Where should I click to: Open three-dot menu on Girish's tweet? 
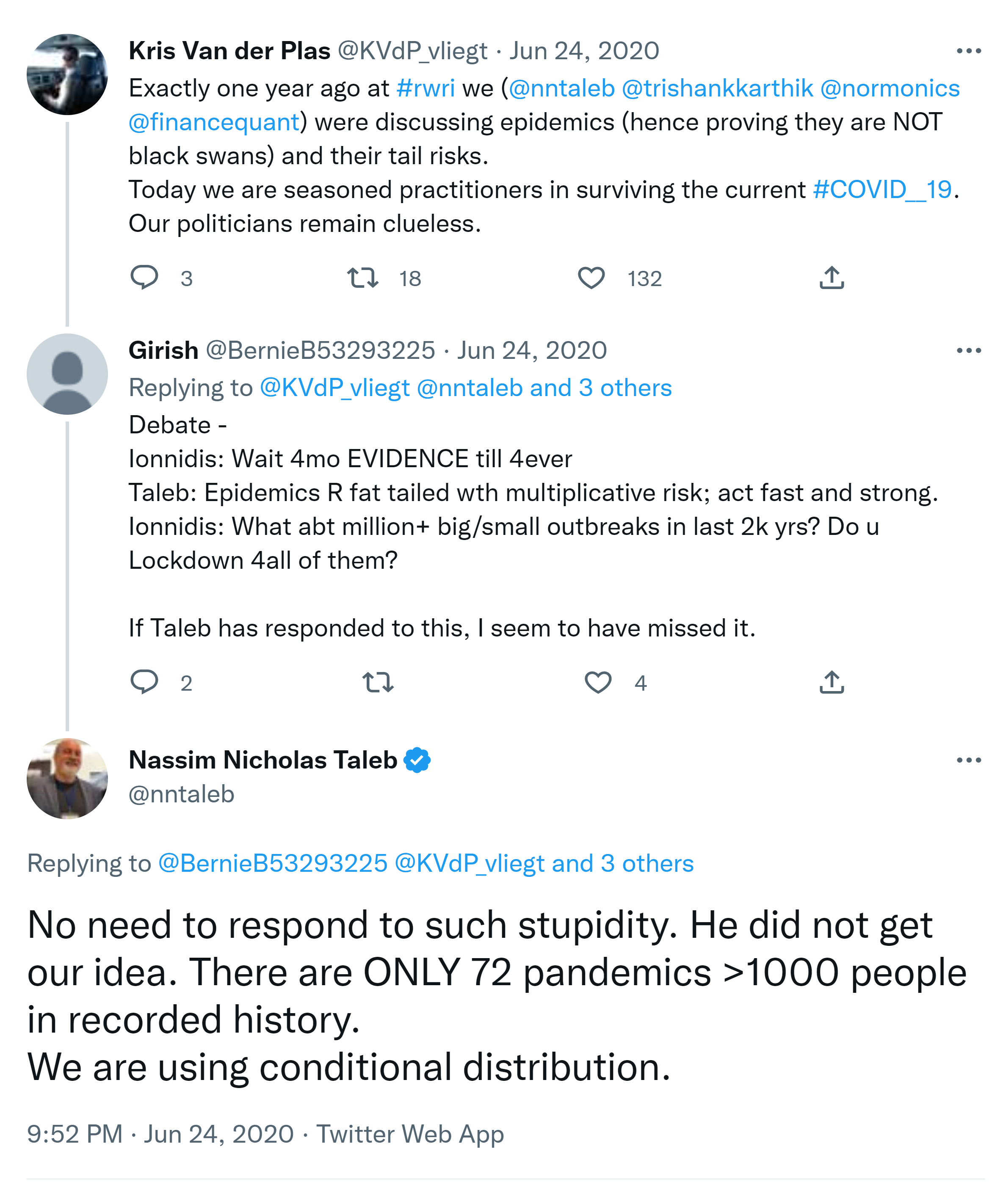(968, 350)
